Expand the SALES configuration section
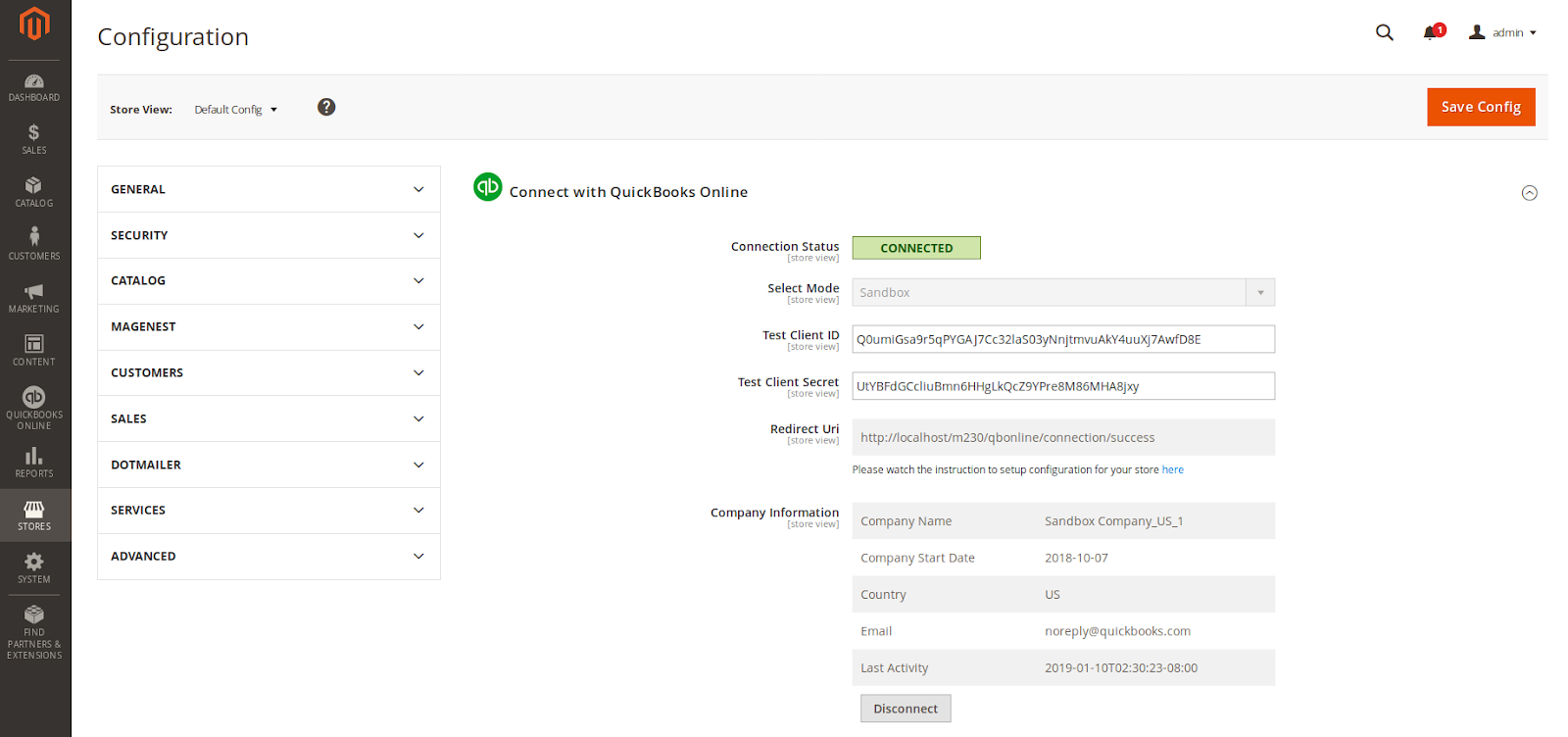 (269, 418)
